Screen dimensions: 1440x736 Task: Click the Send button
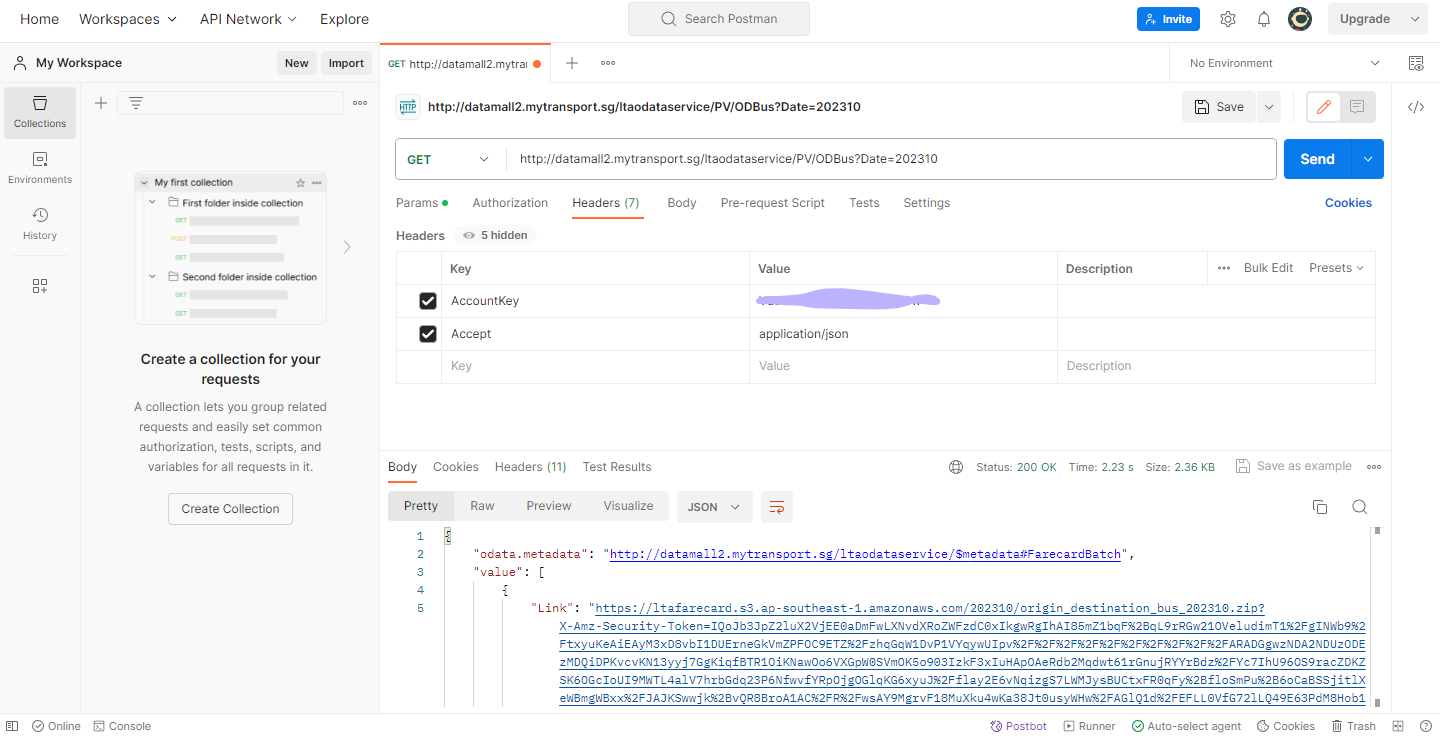[1317, 159]
